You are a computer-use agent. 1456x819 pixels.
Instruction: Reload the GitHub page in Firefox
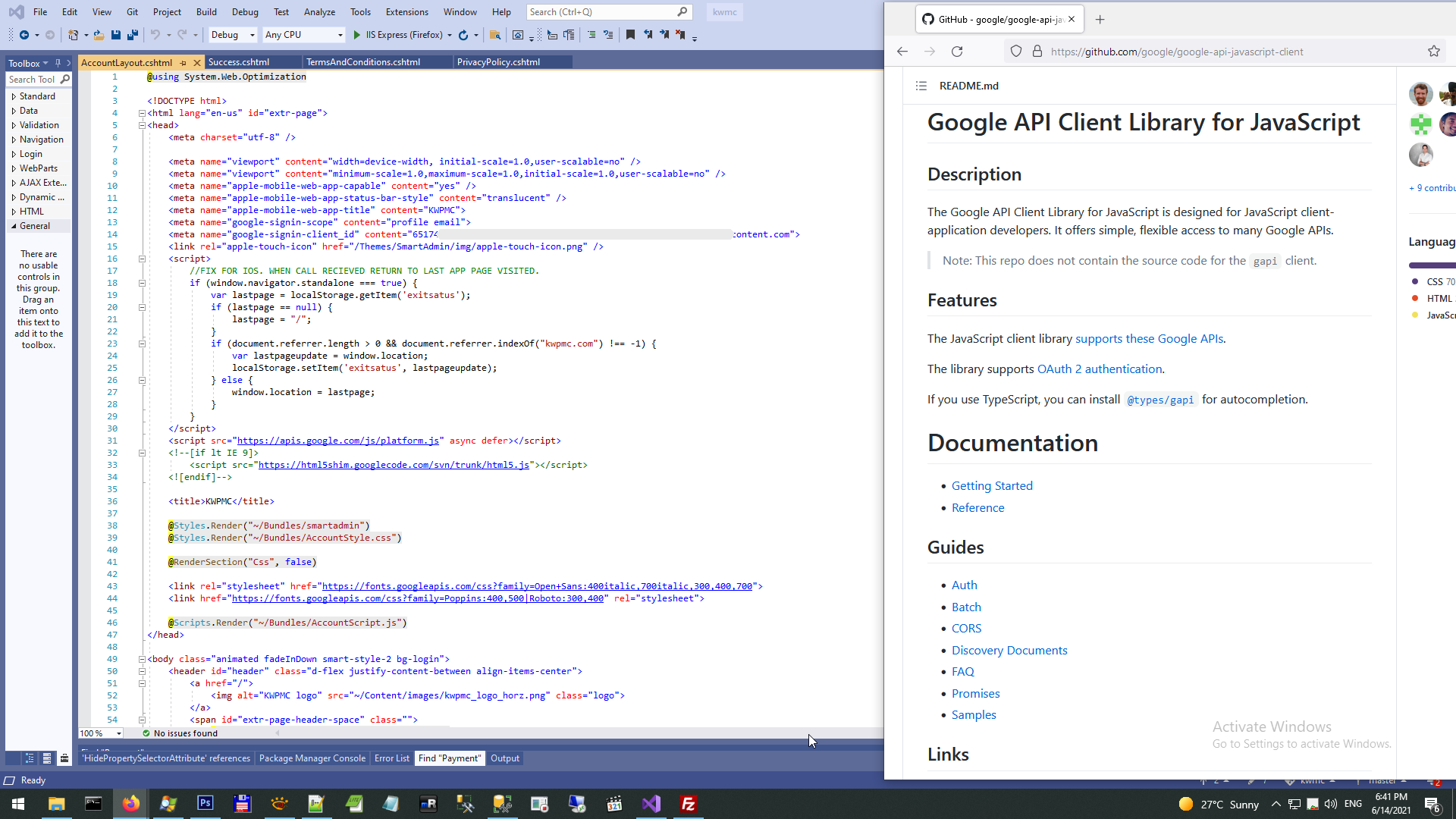click(957, 52)
